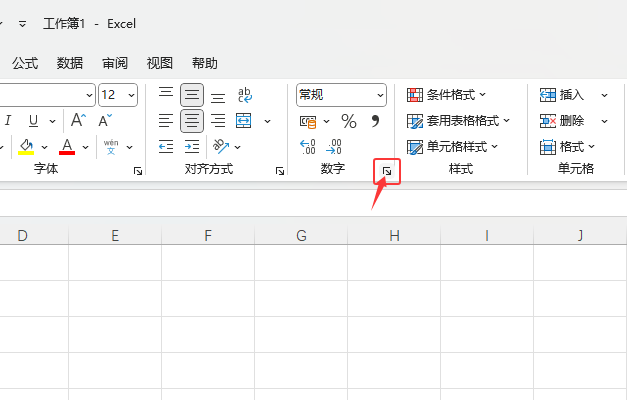Image resolution: width=627 pixels, height=400 pixels.
Task: Open fill color dropdown arrow
Action: point(44,147)
